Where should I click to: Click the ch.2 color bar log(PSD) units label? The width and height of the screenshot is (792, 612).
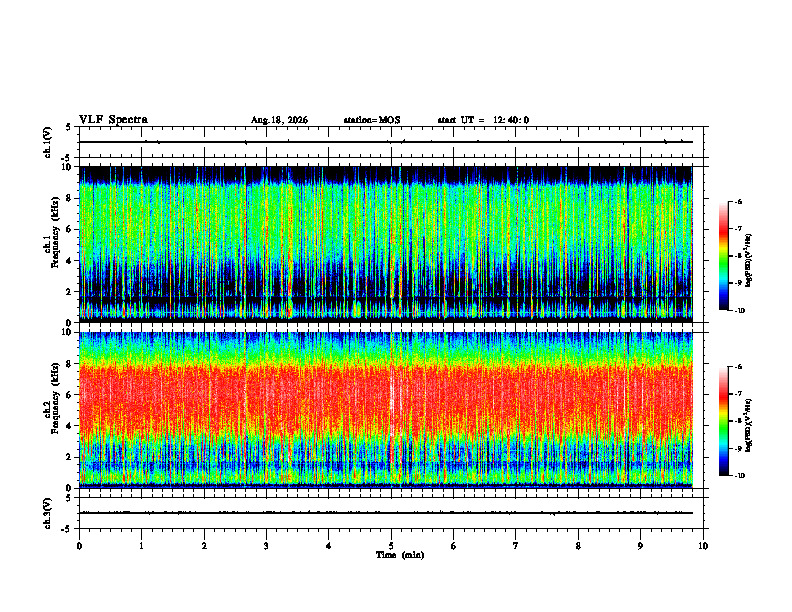click(749, 426)
